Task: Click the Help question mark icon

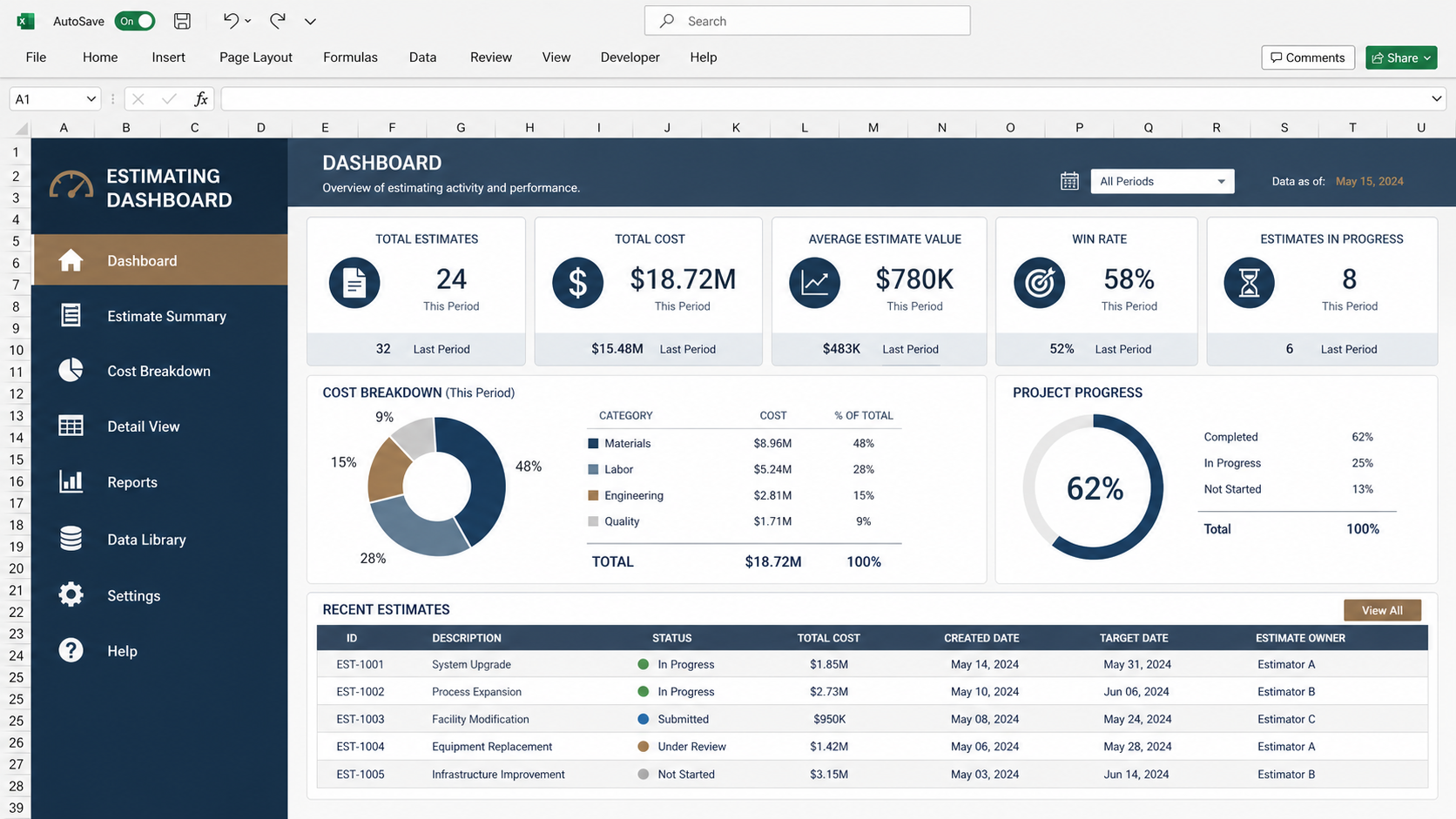Action: tap(71, 650)
